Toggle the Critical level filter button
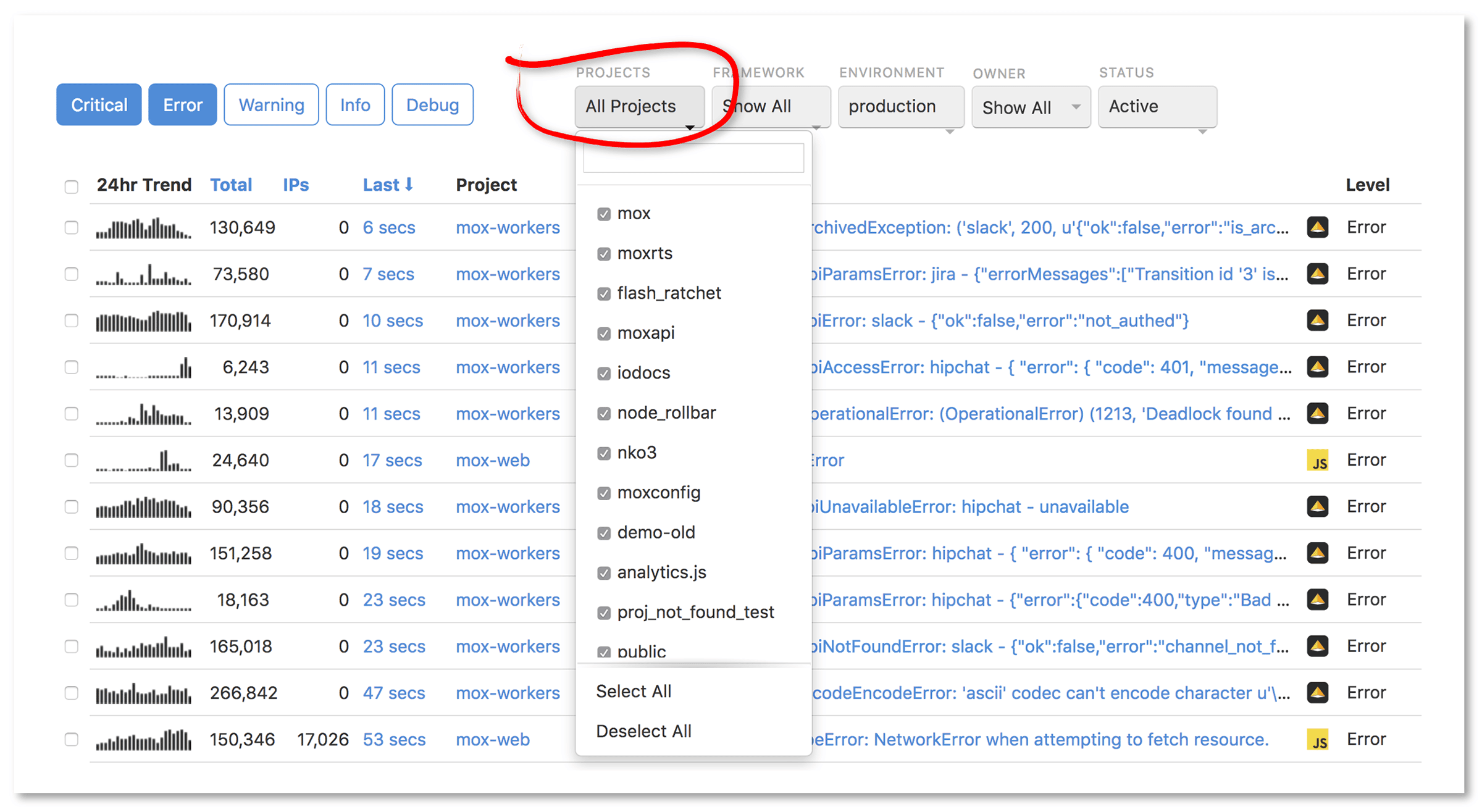The height and width of the screenshot is (812, 1482). click(x=99, y=105)
